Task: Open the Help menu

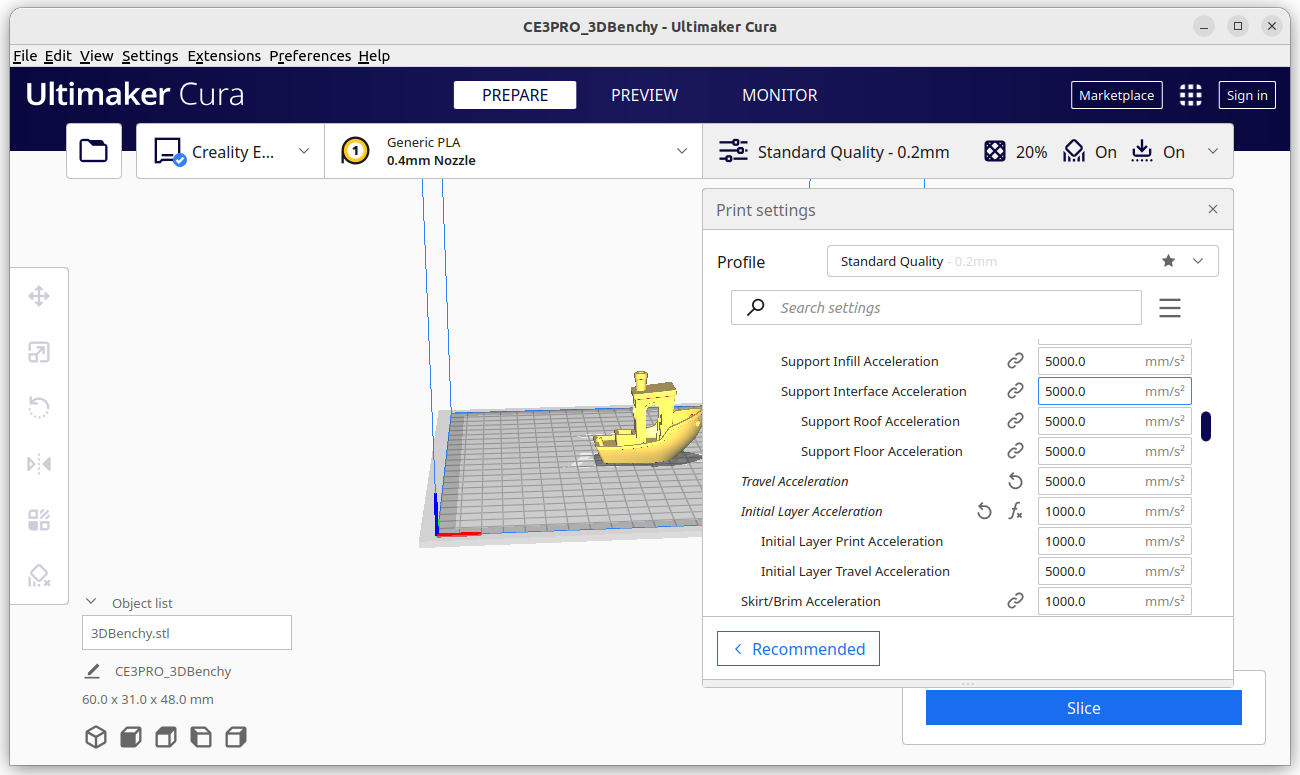Action: pos(374,56)
